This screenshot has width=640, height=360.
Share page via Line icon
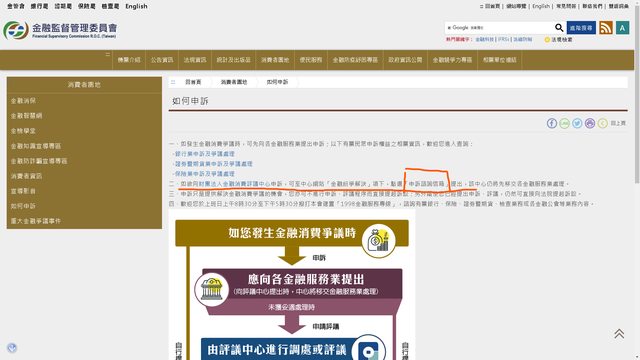pyautogui.click(x=564, y=123)
